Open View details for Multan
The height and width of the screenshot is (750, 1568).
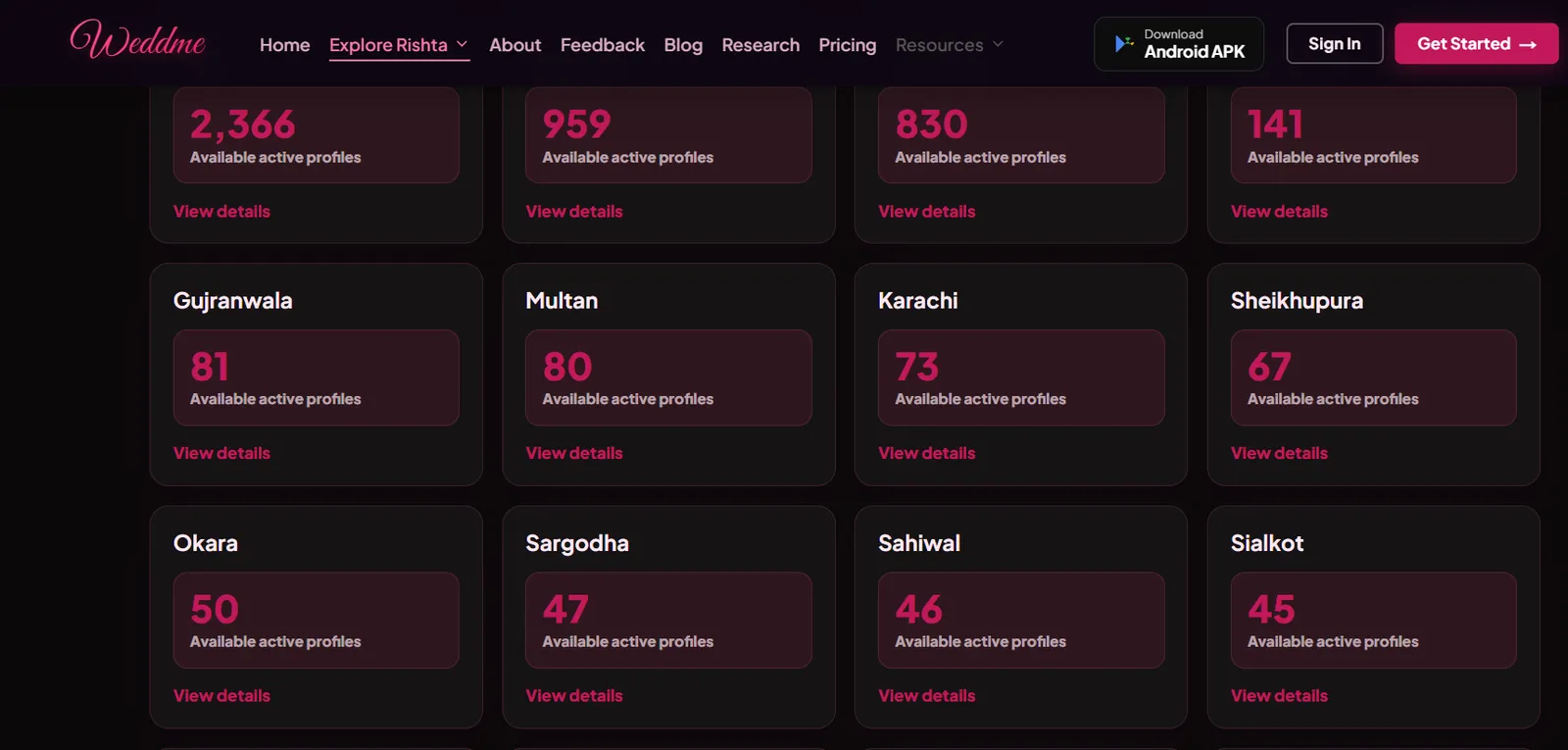(574, 453)
